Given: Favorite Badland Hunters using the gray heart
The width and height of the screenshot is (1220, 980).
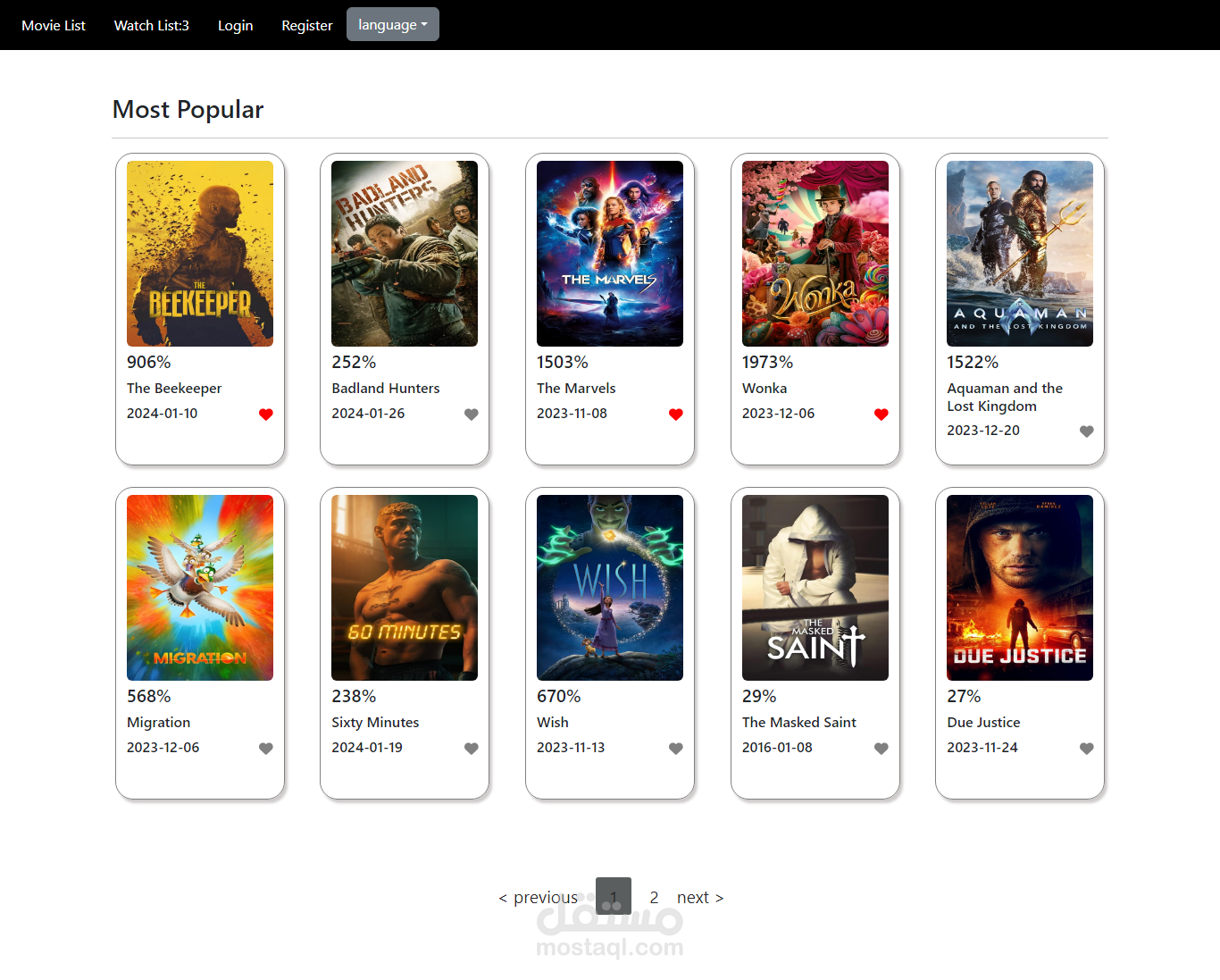Looking at the screenshot, I should pos(472,415).
